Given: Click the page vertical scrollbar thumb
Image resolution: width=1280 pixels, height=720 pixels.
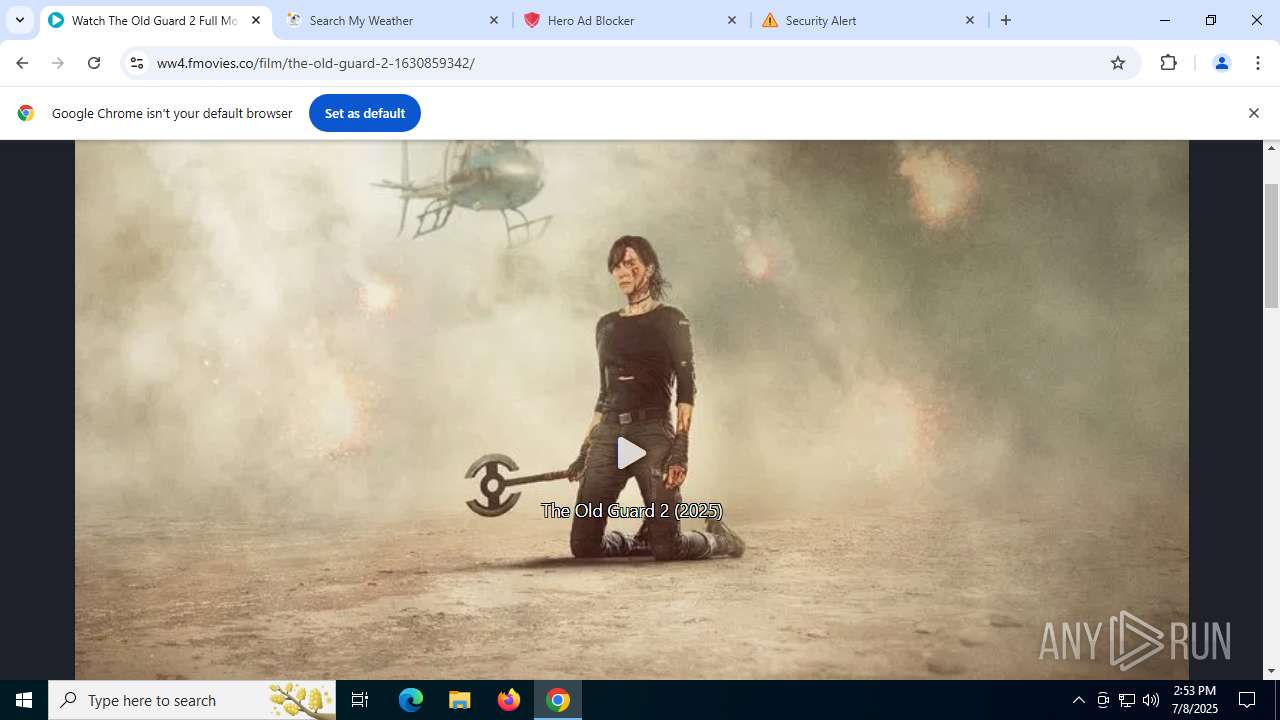Looking at the screenshot, I should coord(1272,246).
